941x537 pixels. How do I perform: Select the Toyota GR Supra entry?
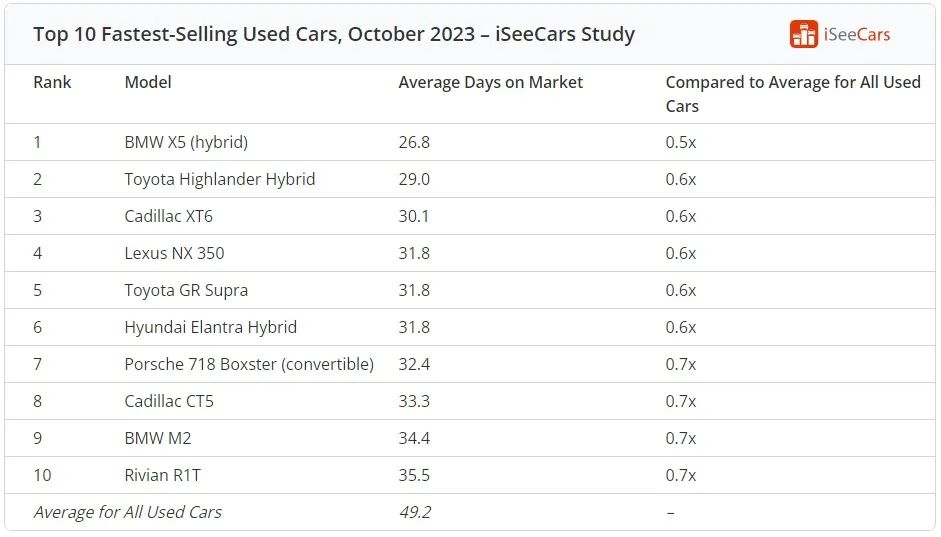[x=186, y=290]
